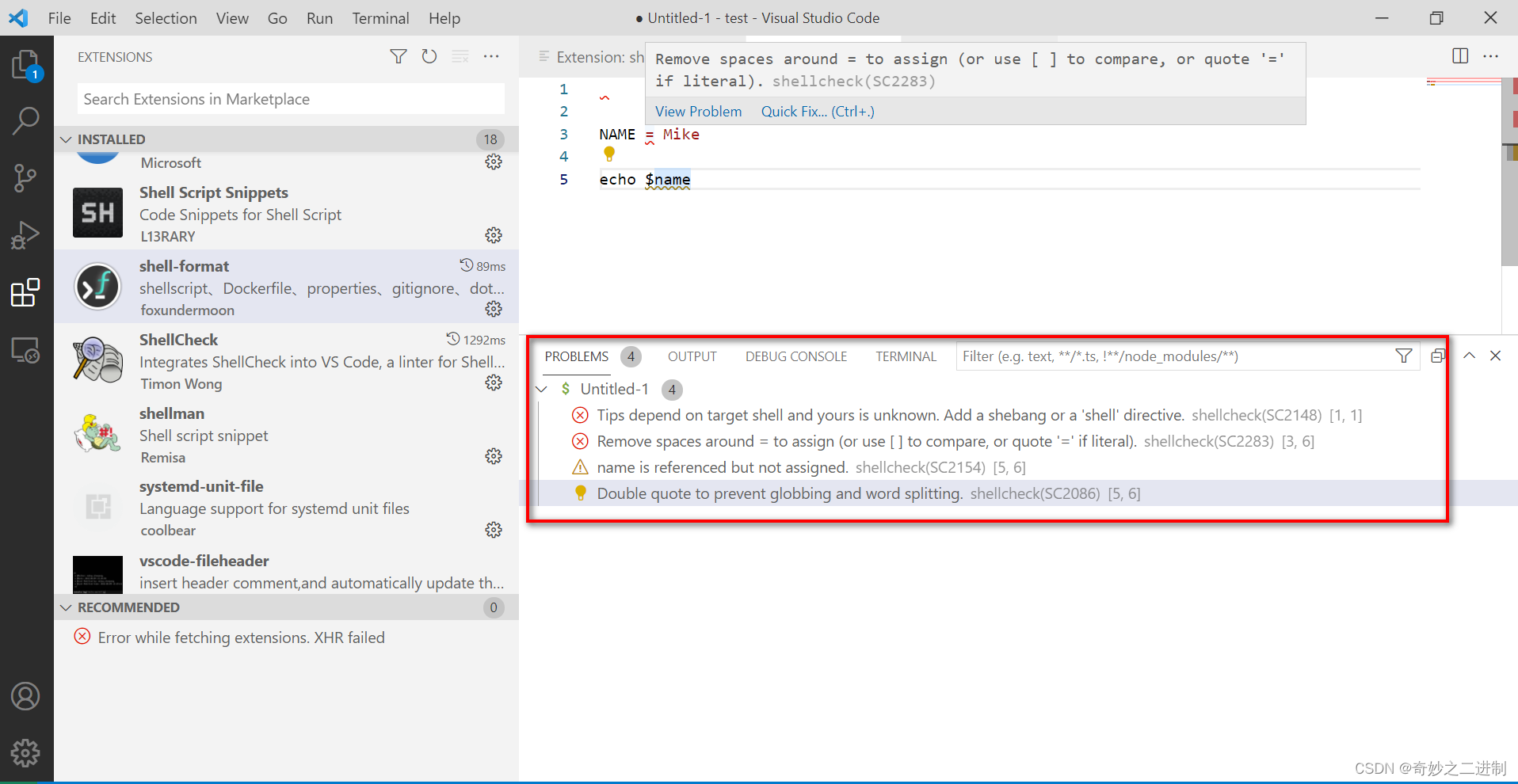
Task: Expand the RECOMMENDED extensions section
Action: (66, 607)
